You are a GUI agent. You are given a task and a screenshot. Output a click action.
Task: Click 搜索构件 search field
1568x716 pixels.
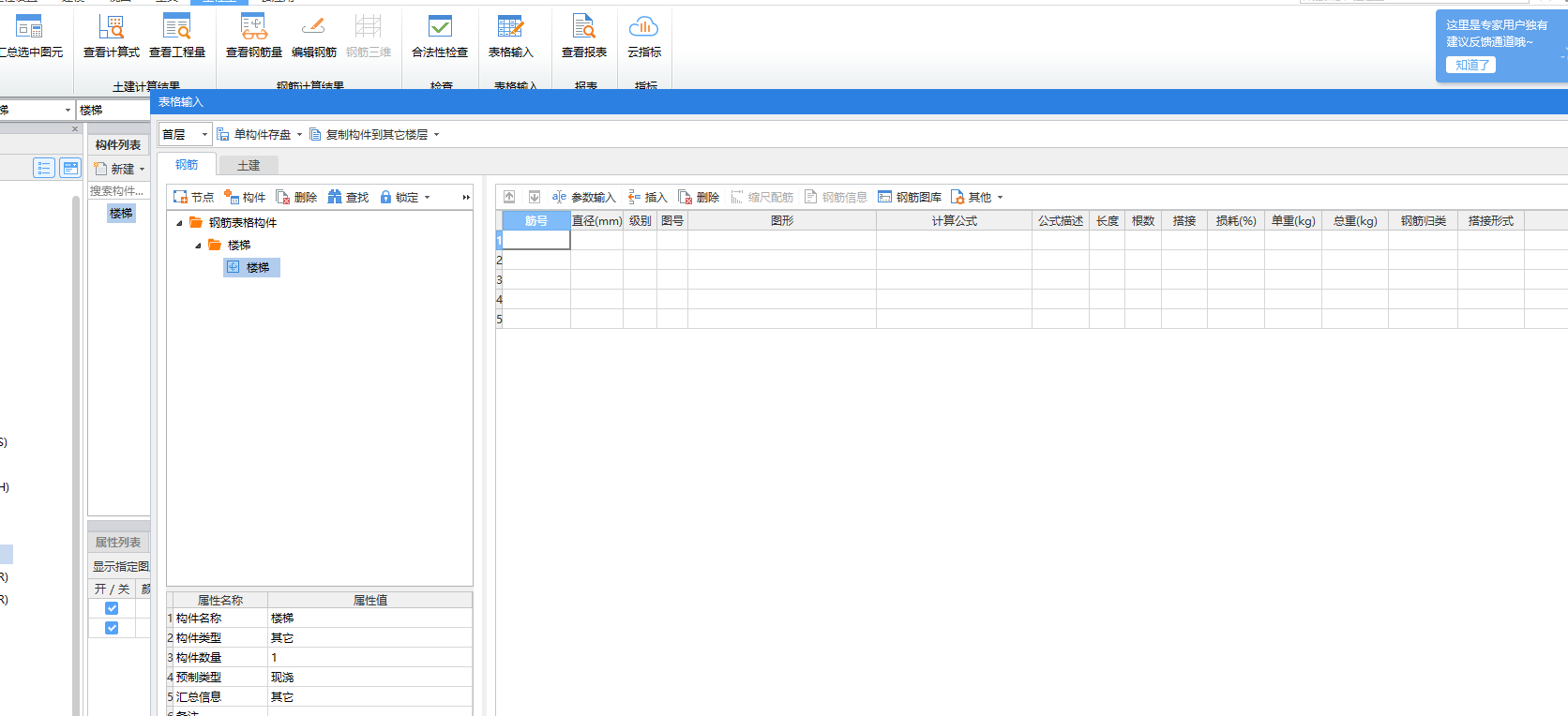click(x=117, y=190)
